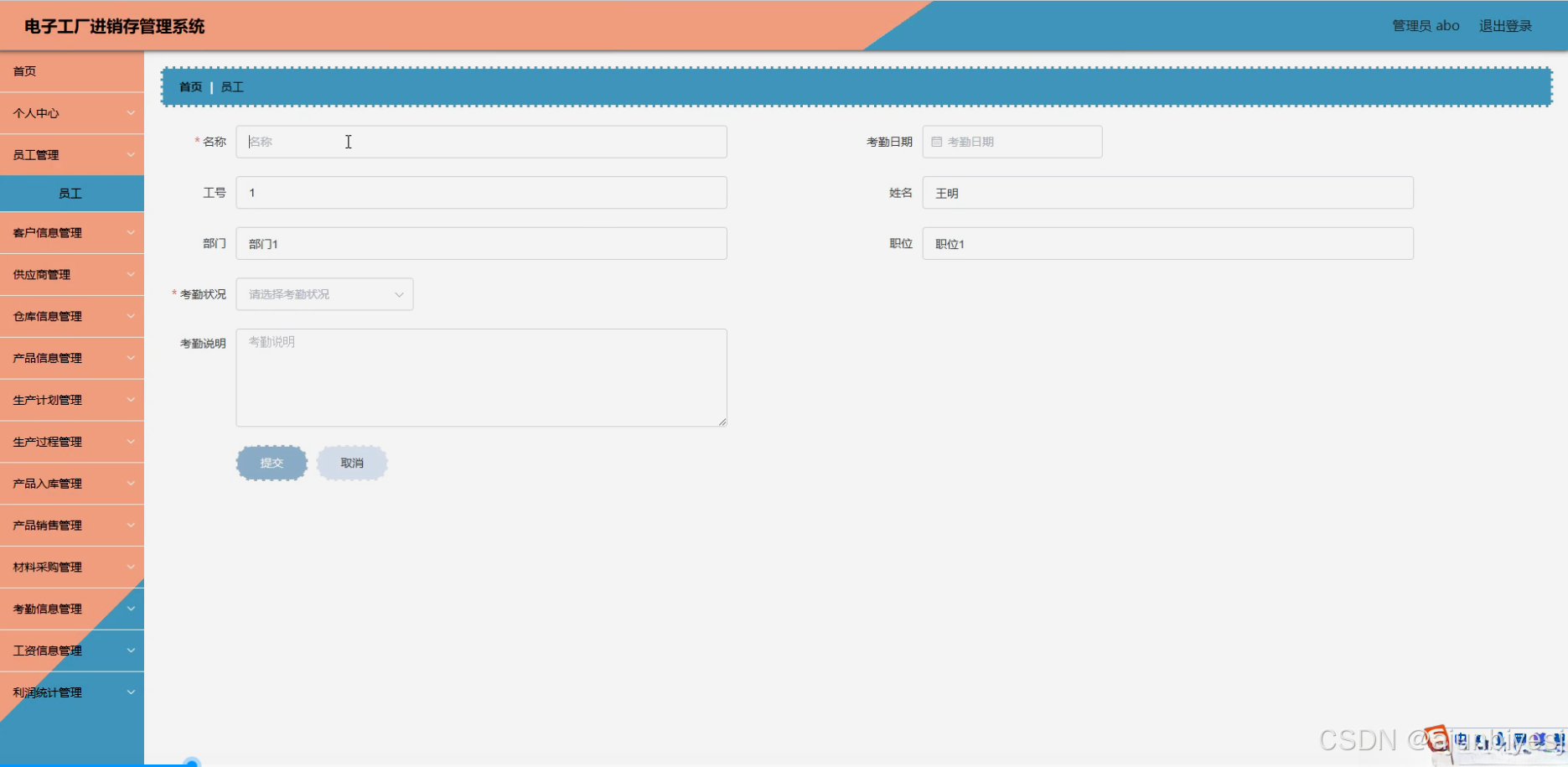
Task: Click 电子工厂进销存管理系统 title
Action: coord(115,26)
